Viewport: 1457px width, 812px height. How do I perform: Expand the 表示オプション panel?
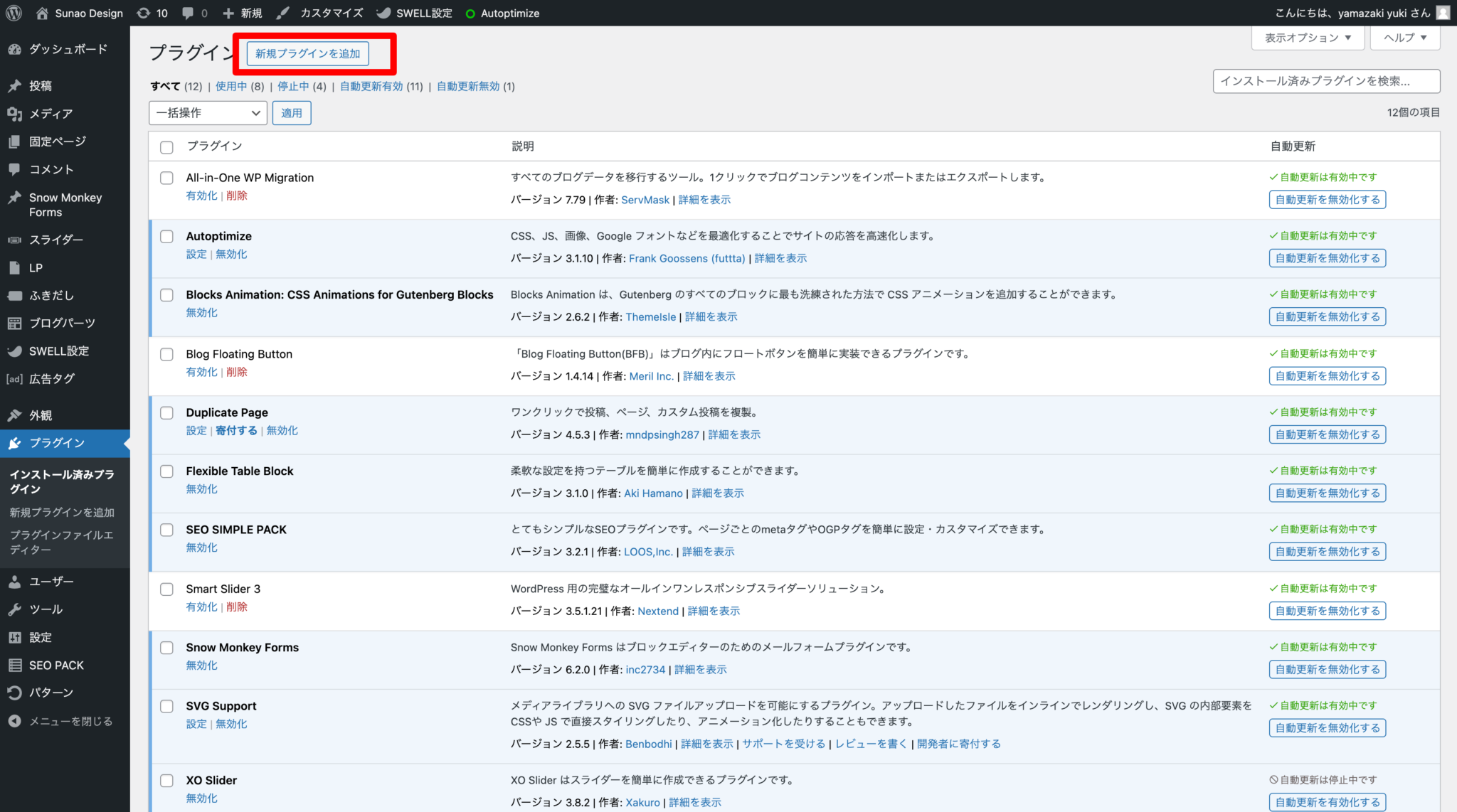1308,38
